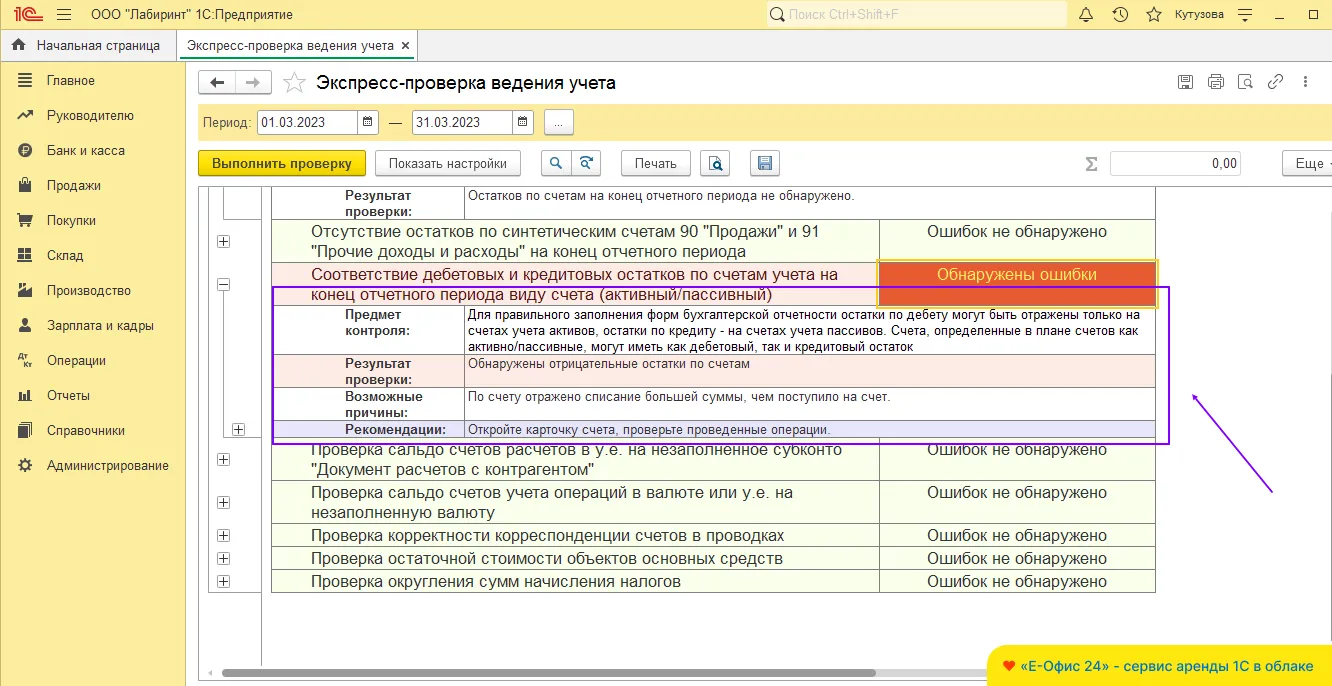Open the Банк и касса section
This screenshot has height=686, width=1332.
point(85,151)
